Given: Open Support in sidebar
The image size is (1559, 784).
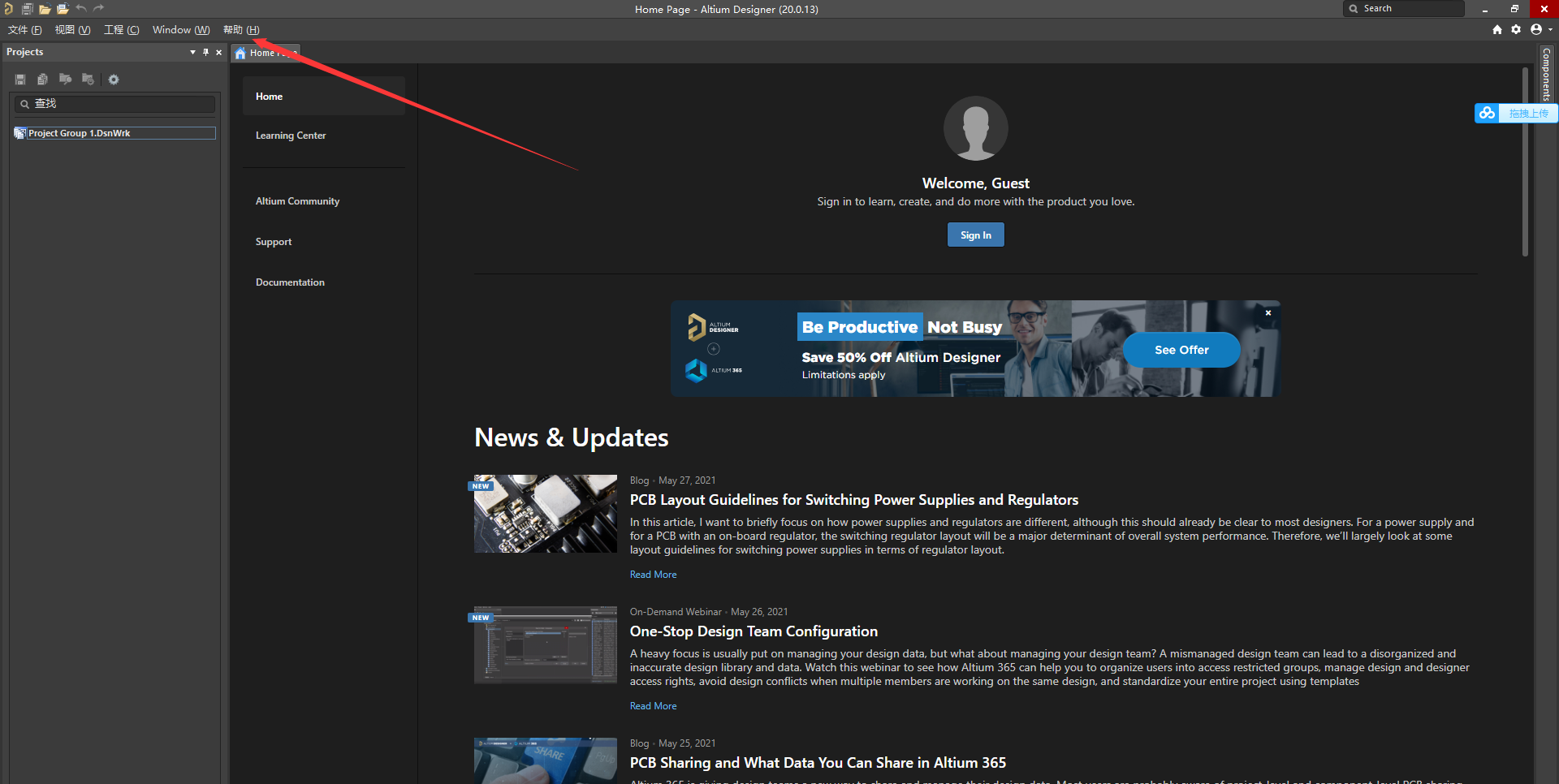Looking at the screenshot, I should pos(274,242).
